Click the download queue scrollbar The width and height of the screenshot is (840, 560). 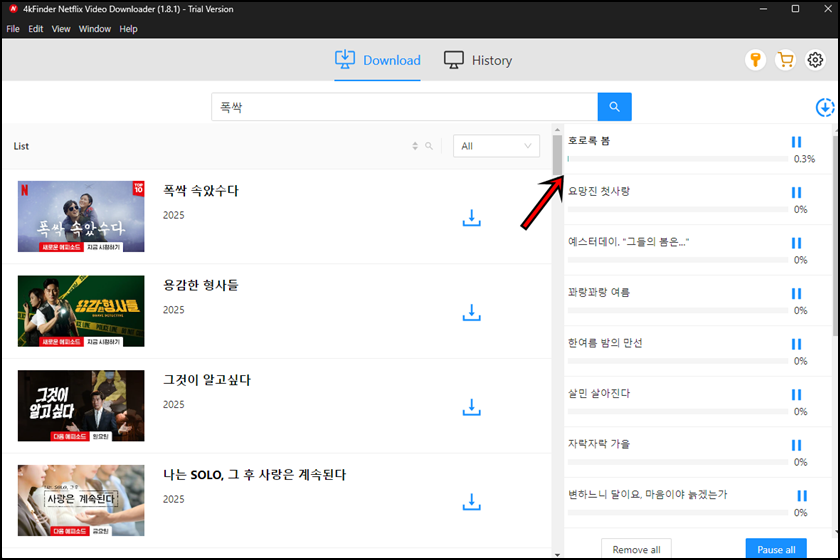(836, 236)
